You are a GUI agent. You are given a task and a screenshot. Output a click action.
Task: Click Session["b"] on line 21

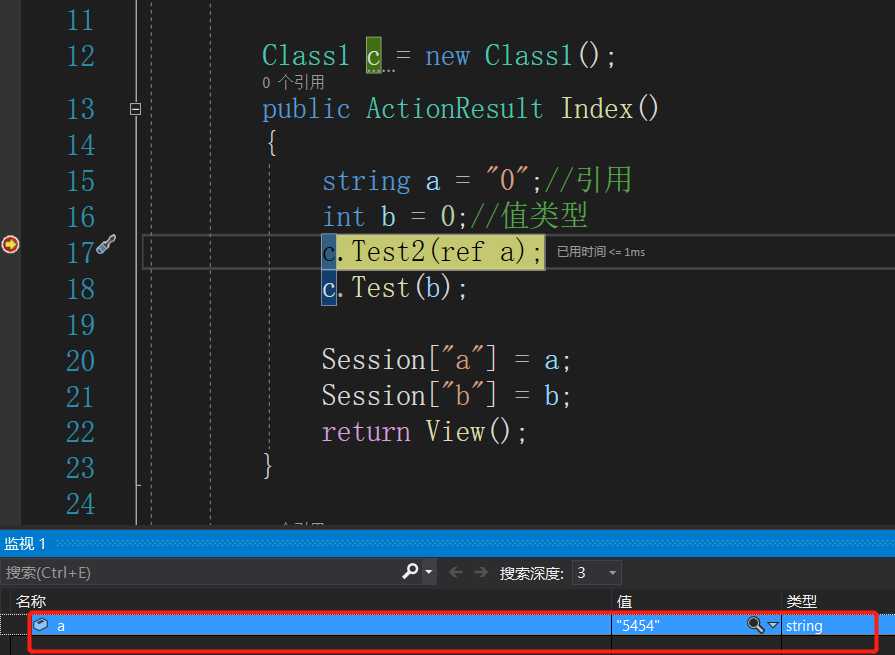click(409, 396)
